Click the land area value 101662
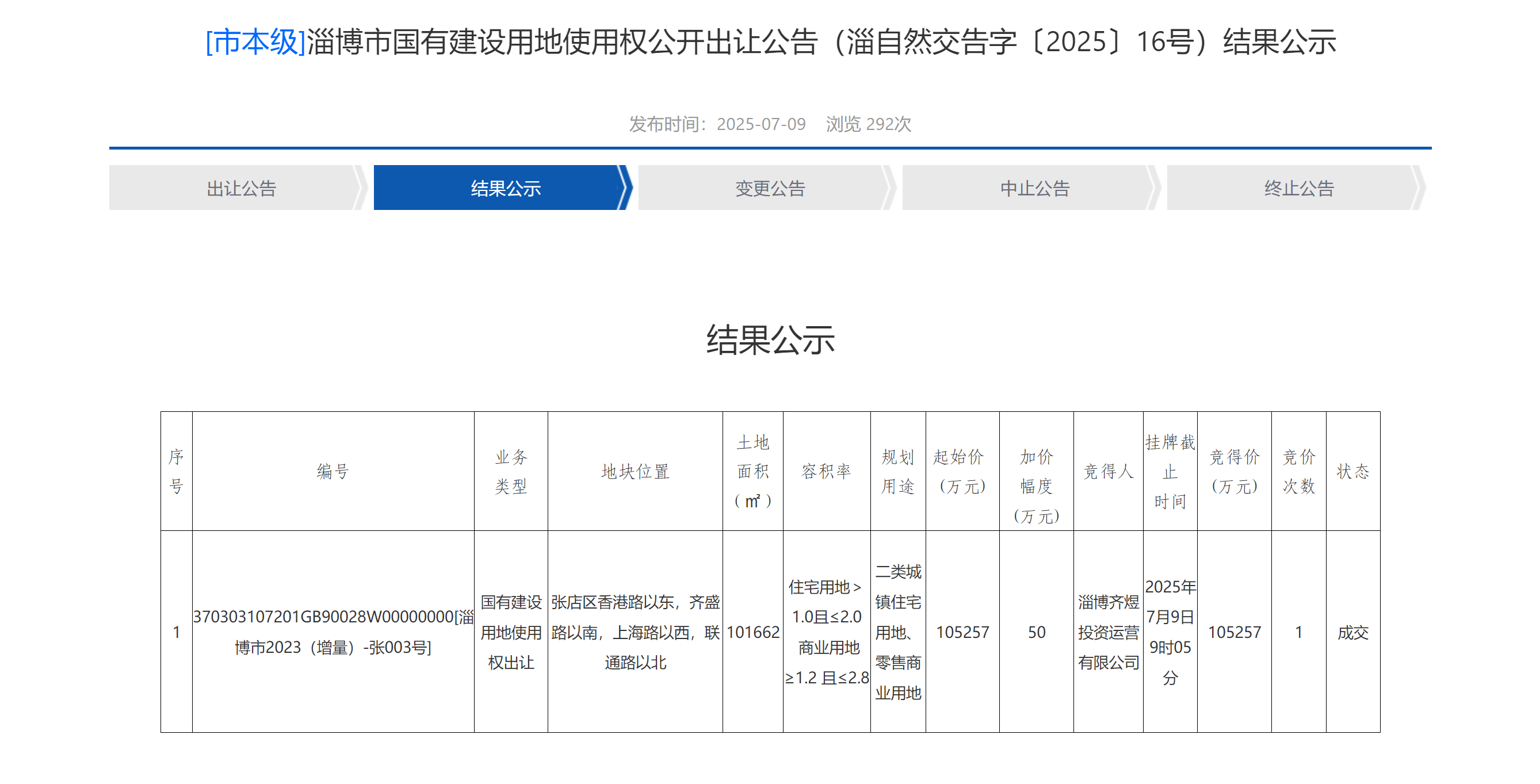 753,632
